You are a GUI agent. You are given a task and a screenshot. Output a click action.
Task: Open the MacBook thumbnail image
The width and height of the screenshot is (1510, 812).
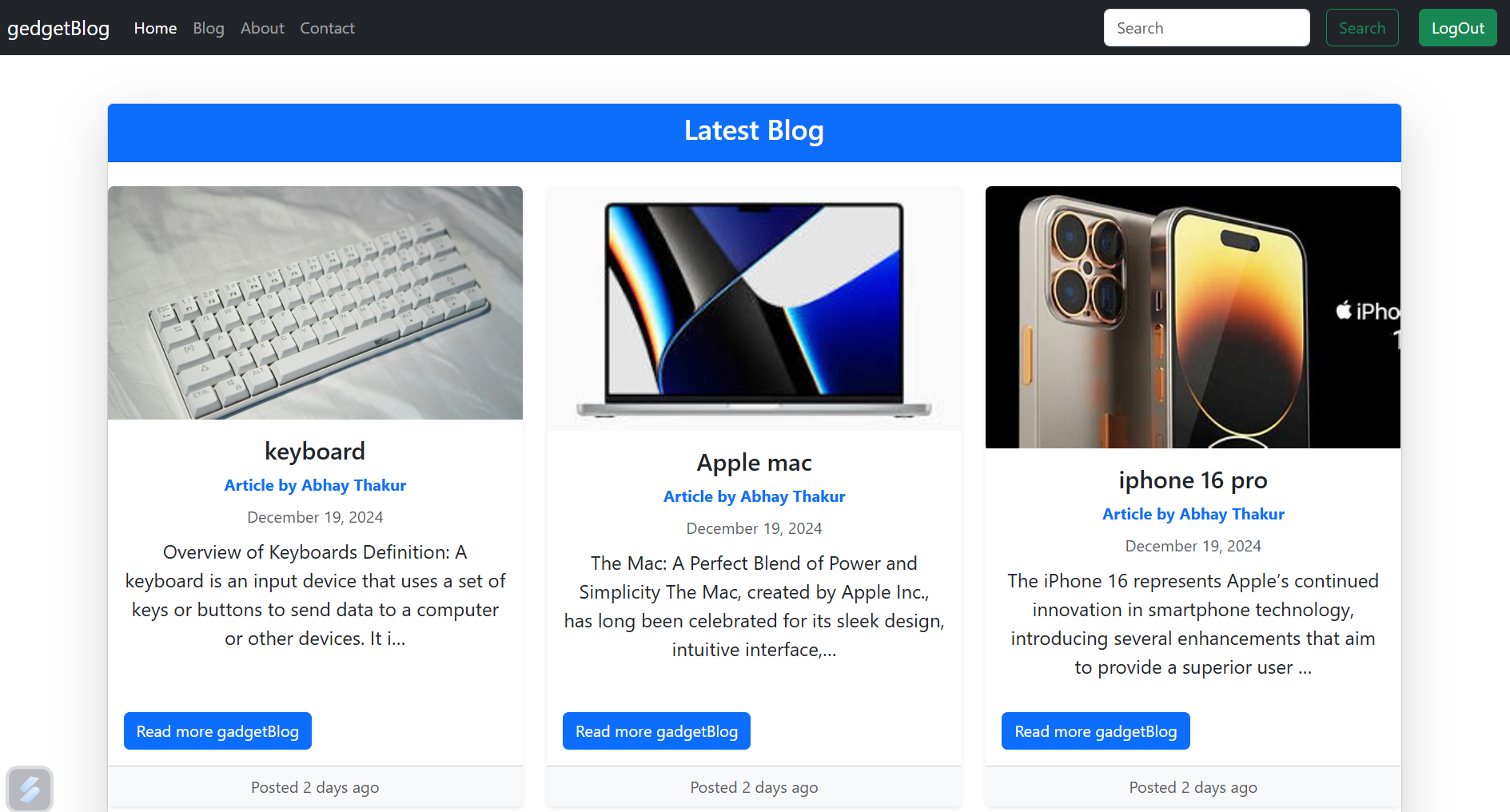point(754,308)
